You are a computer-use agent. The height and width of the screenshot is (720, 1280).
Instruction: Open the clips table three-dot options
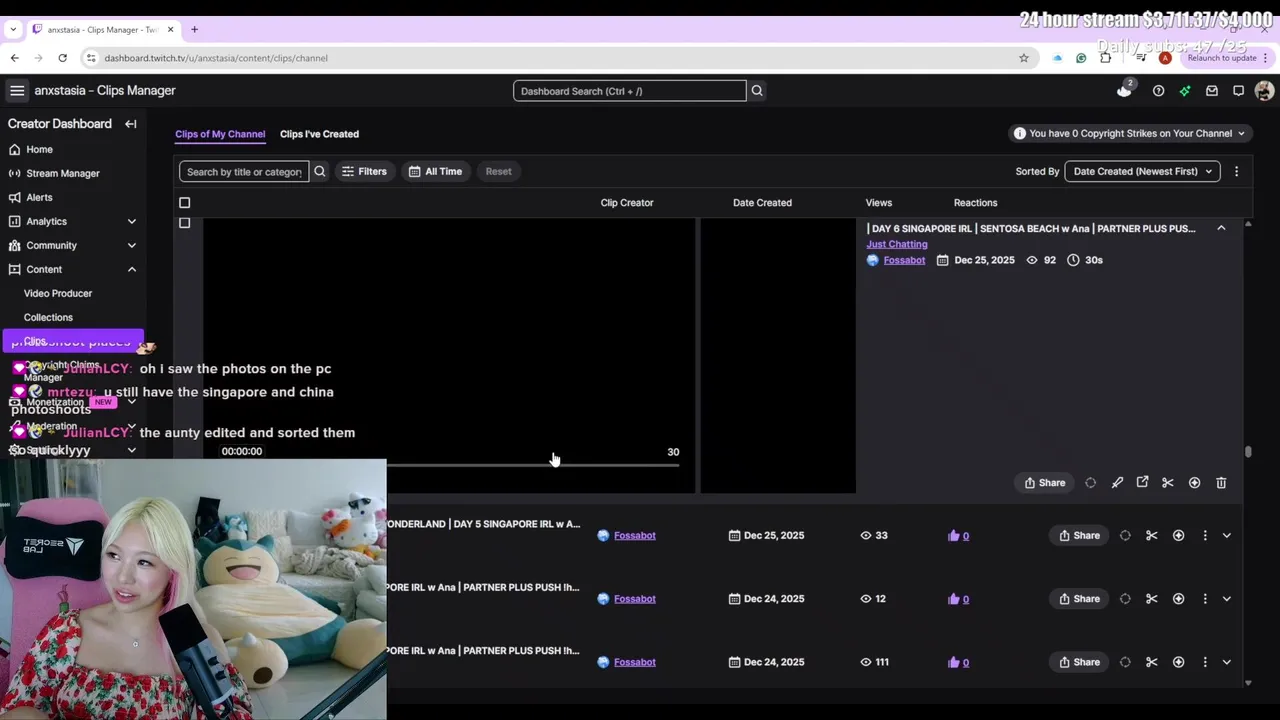[x=1236, y=172]
